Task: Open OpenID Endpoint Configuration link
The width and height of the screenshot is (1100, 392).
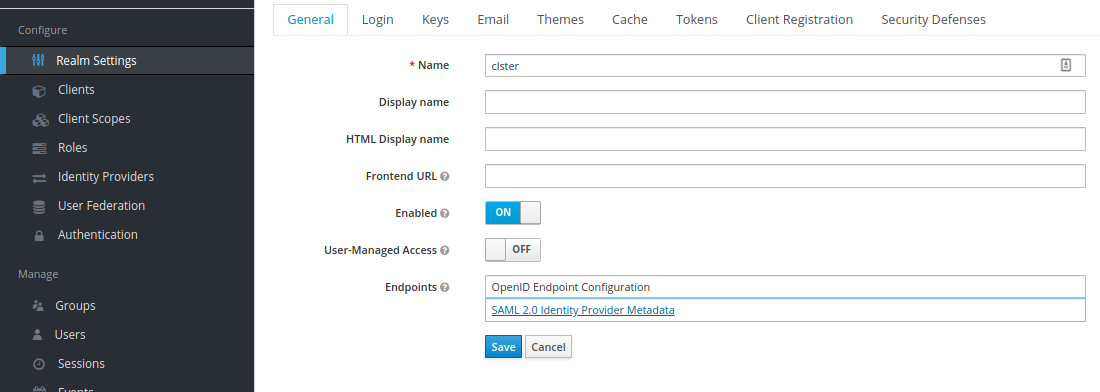Action: click(x=570, y=287)
